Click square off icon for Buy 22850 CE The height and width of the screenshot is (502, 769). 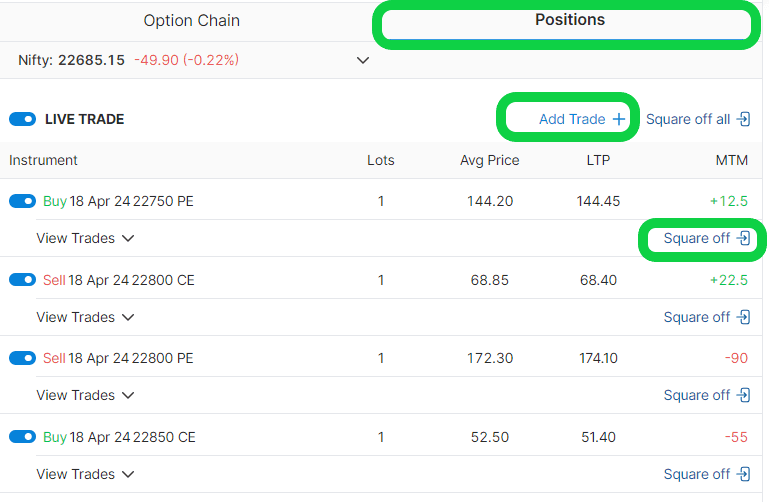[x=744, y=474]
